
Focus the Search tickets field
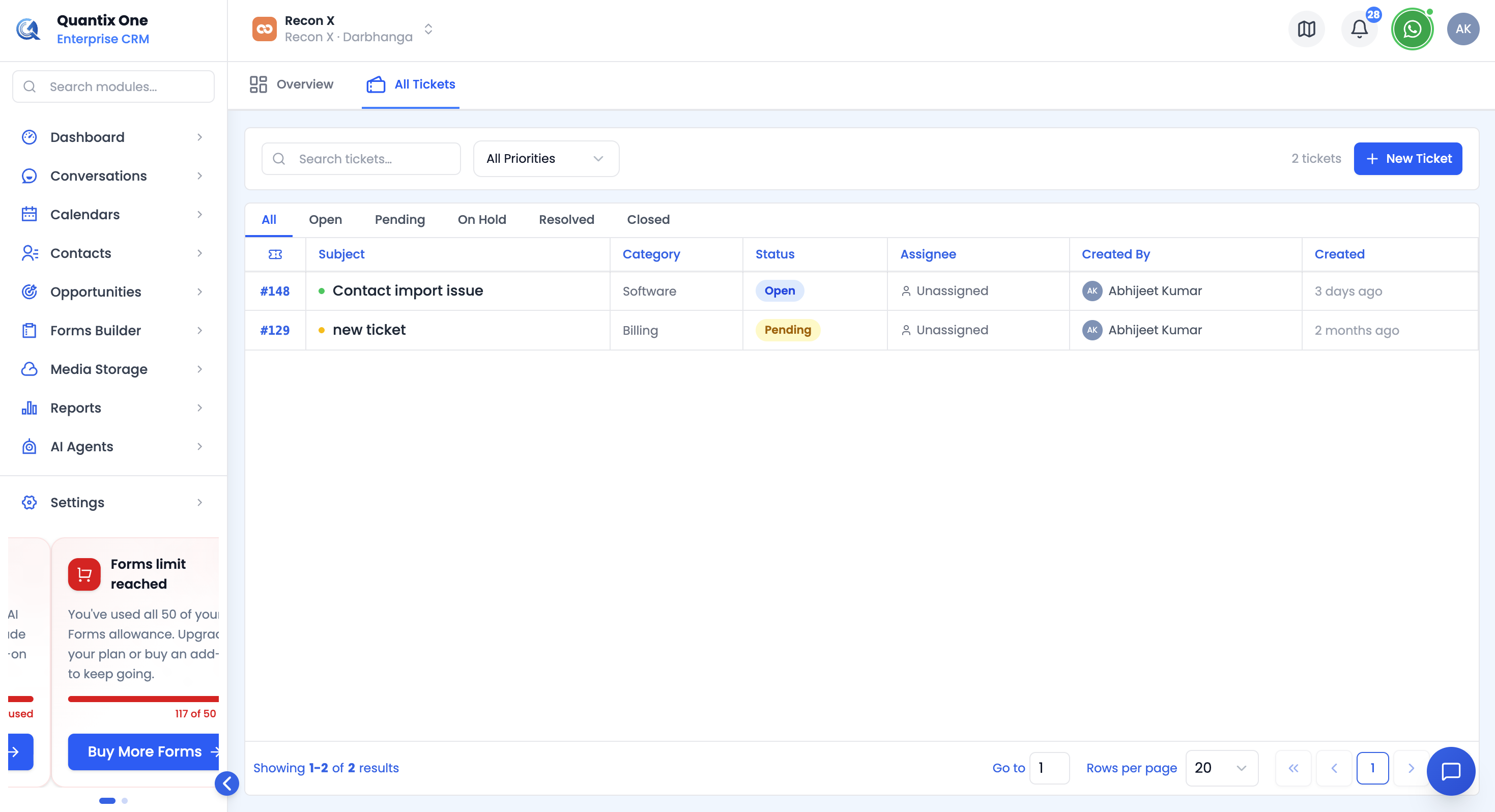pyautogui.click(x=361, y=158)
